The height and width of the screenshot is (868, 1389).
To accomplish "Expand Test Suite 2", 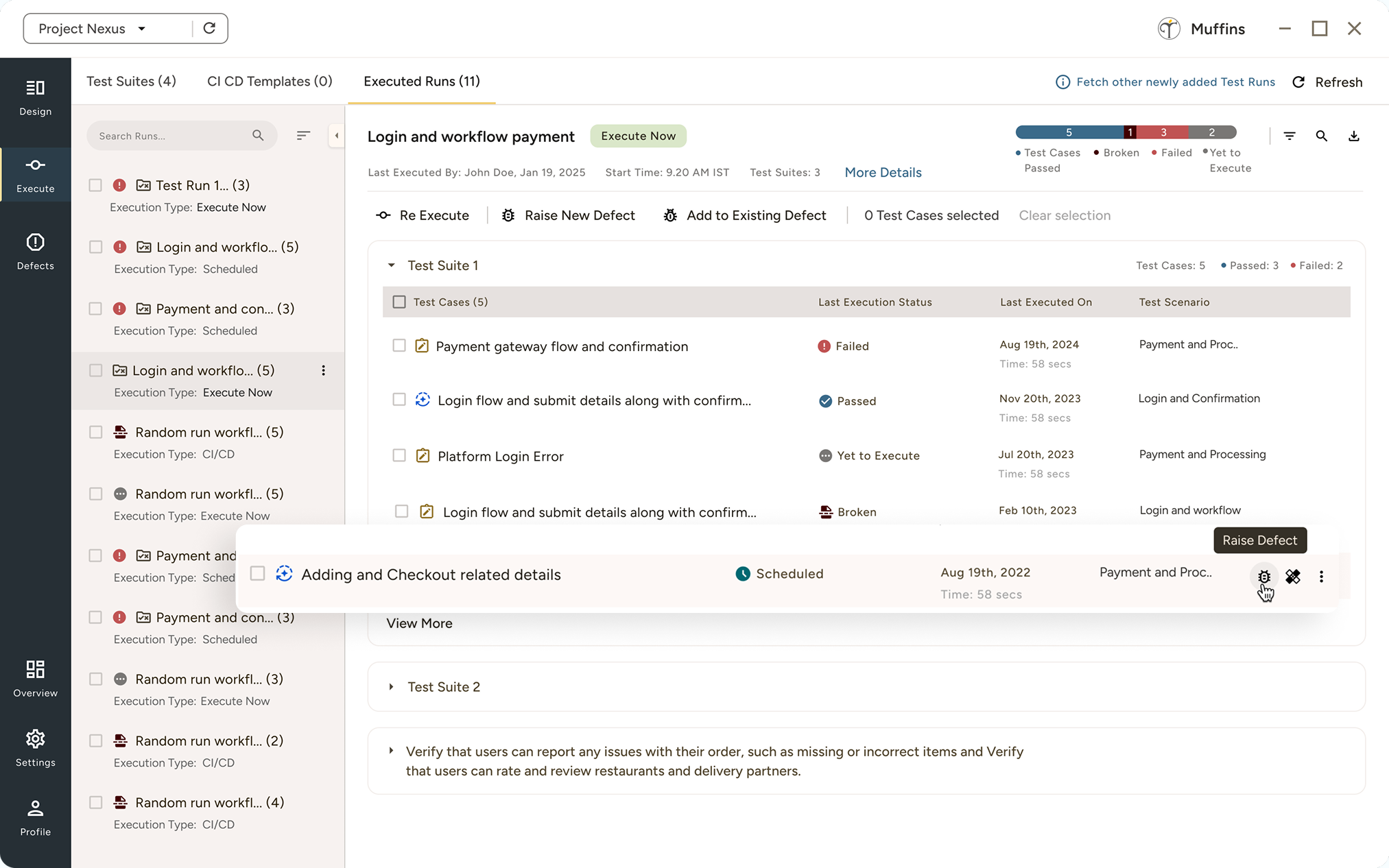I will [392, 686].
